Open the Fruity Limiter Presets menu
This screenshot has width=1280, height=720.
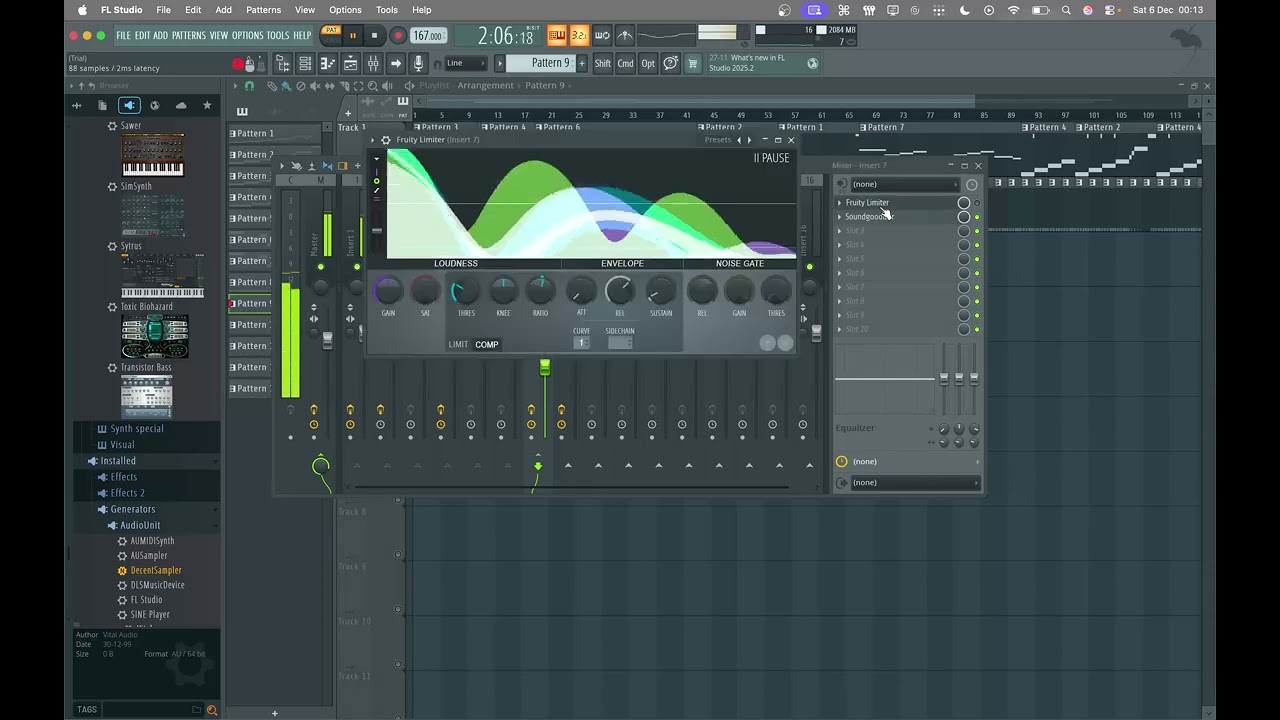pos(718,140)
